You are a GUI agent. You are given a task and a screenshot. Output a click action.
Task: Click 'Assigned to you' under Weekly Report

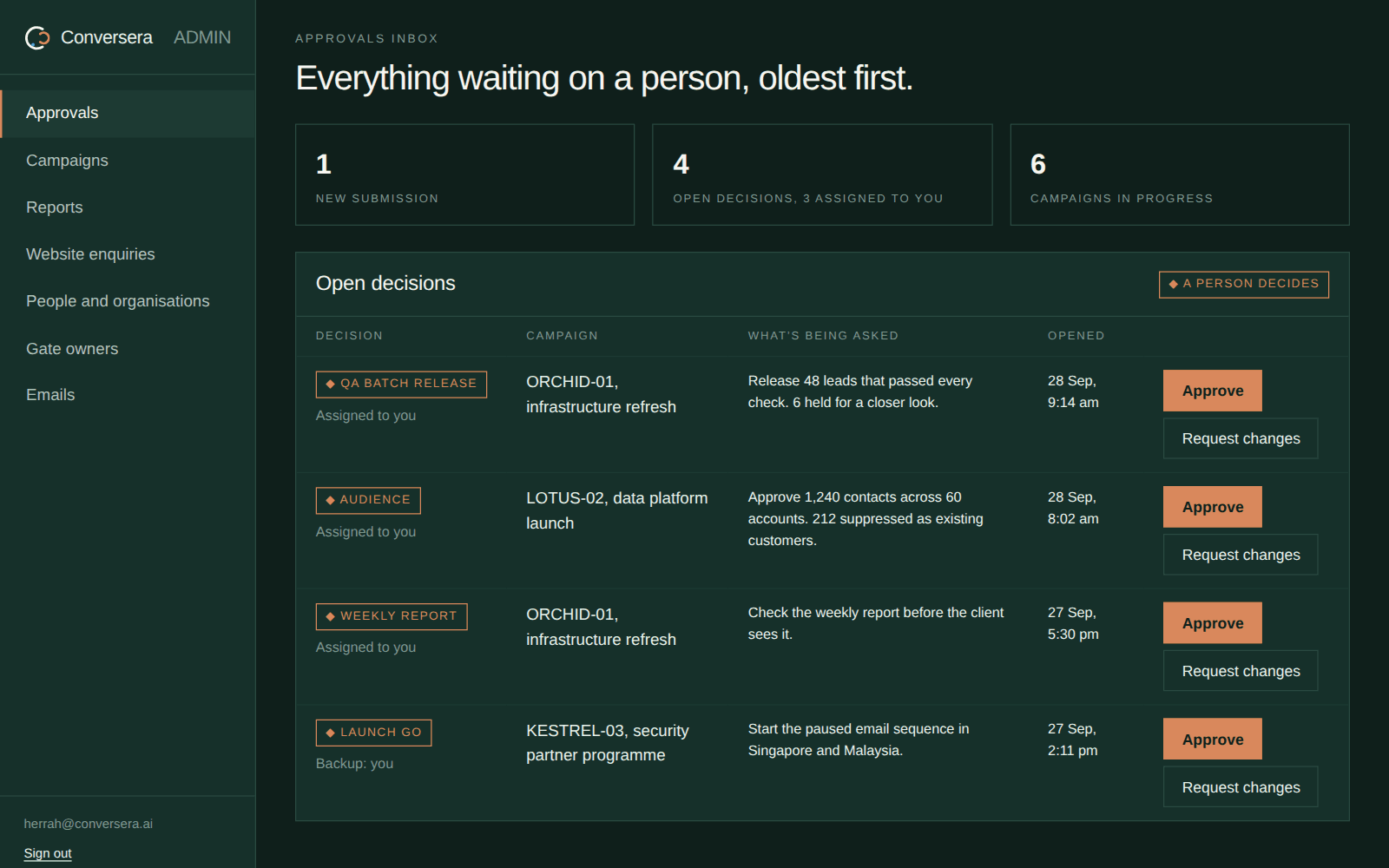click(x=365, y=648)
